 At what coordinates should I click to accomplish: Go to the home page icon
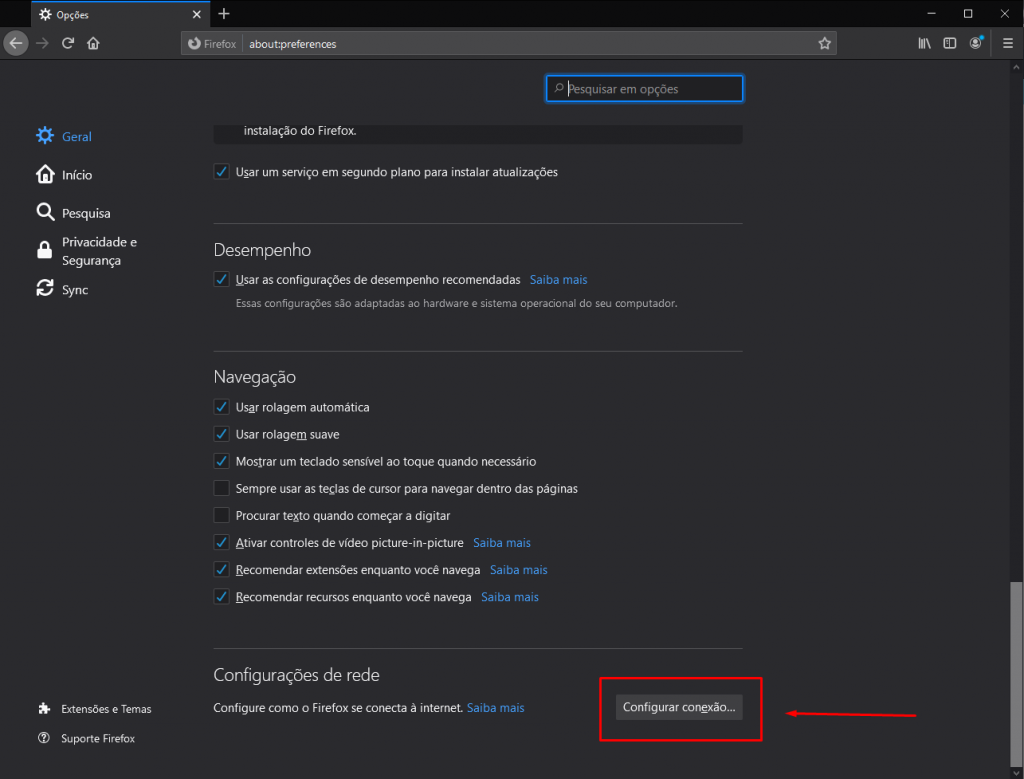tap(93, 43)
